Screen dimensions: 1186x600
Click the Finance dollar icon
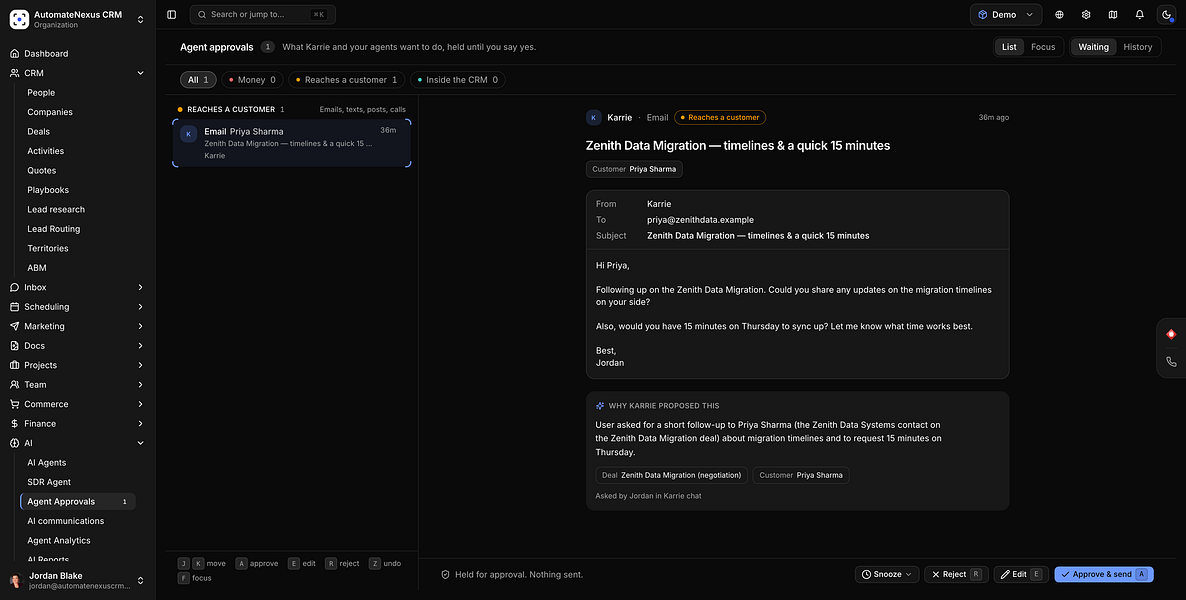point(14,424)
